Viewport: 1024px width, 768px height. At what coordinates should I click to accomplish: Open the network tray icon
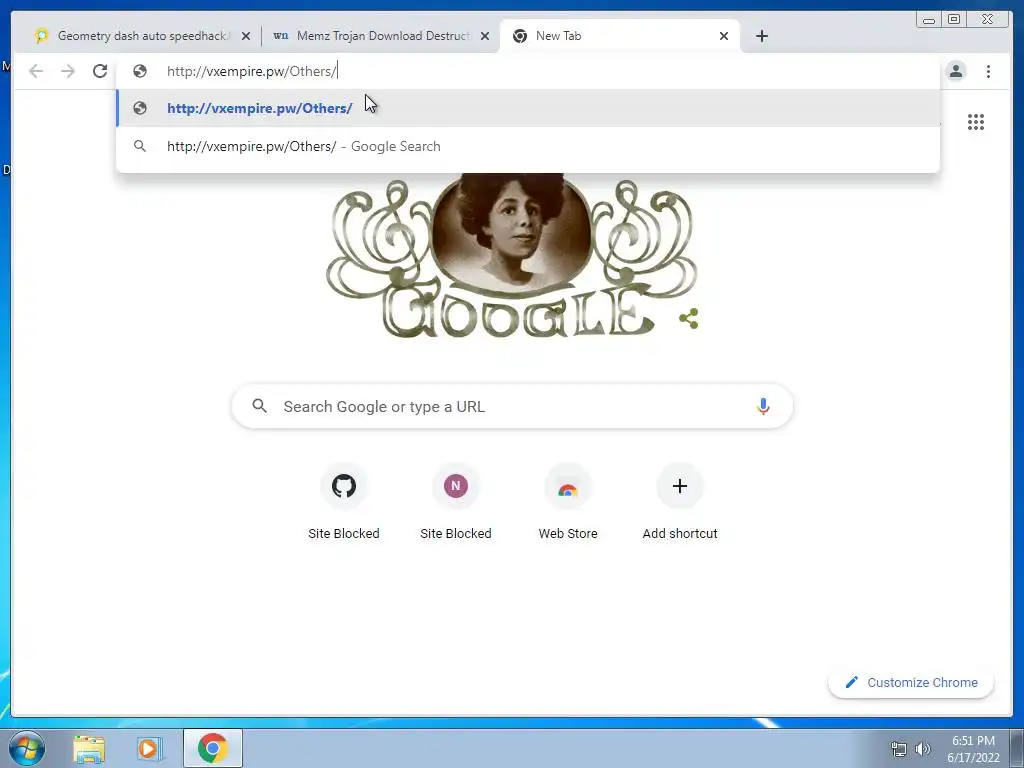click(899, 749)
